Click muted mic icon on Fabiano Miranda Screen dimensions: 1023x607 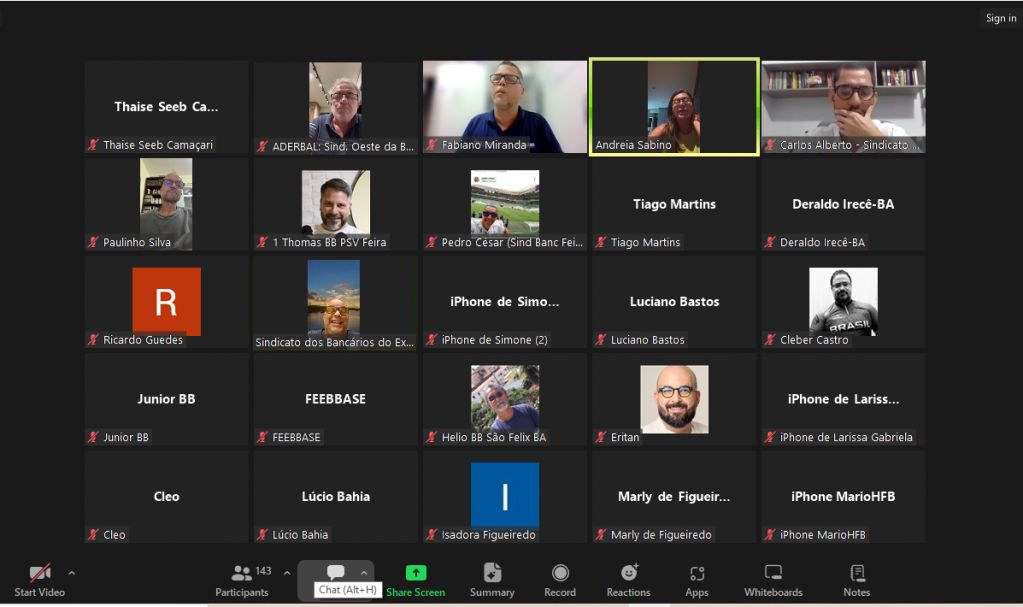point(431,145)
